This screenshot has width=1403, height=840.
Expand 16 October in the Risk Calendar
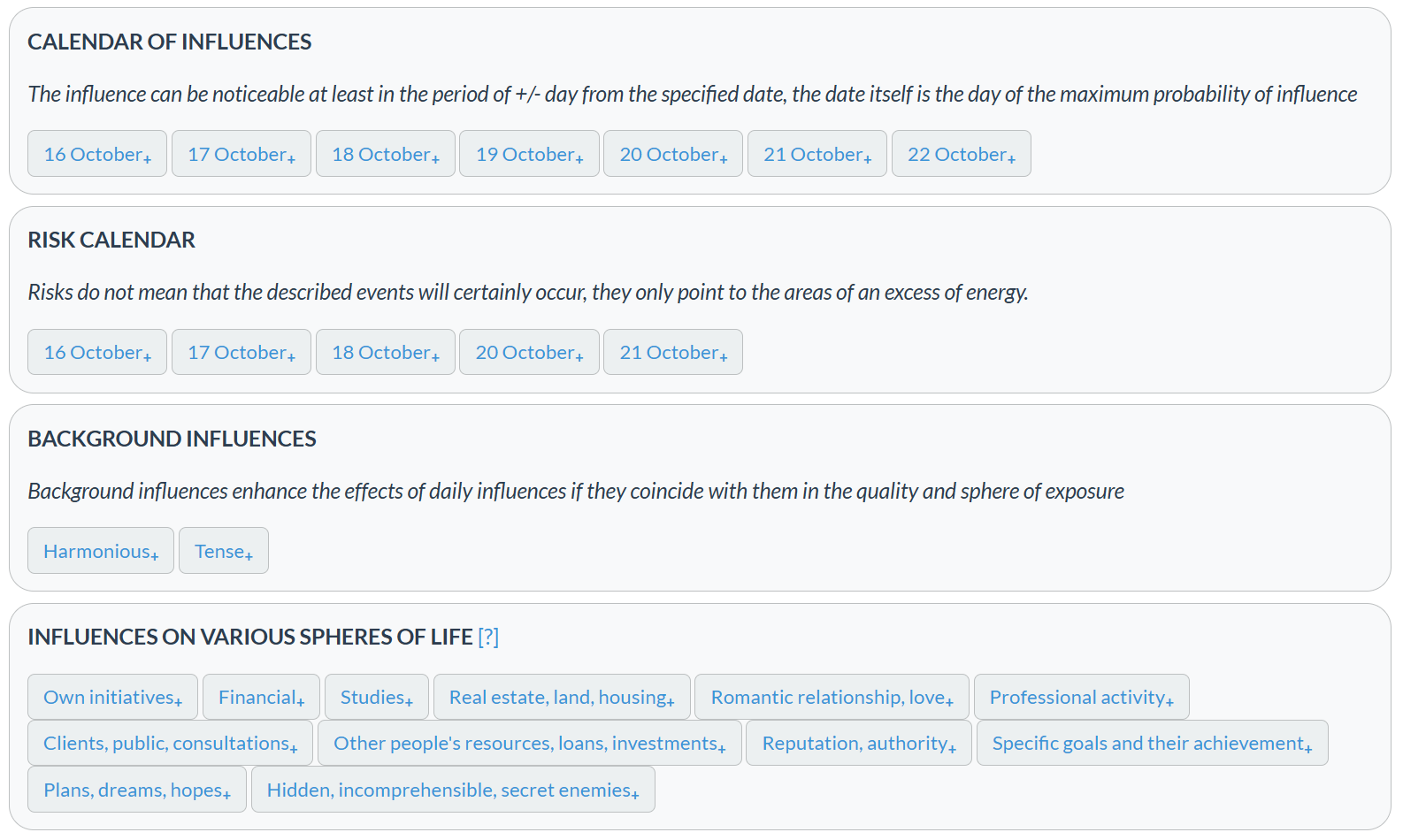(96, 351)
